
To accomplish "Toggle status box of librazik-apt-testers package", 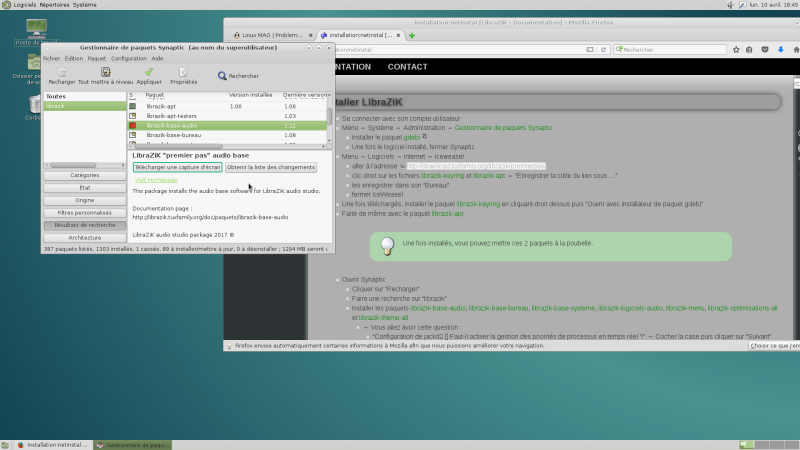I will (133, 116).
